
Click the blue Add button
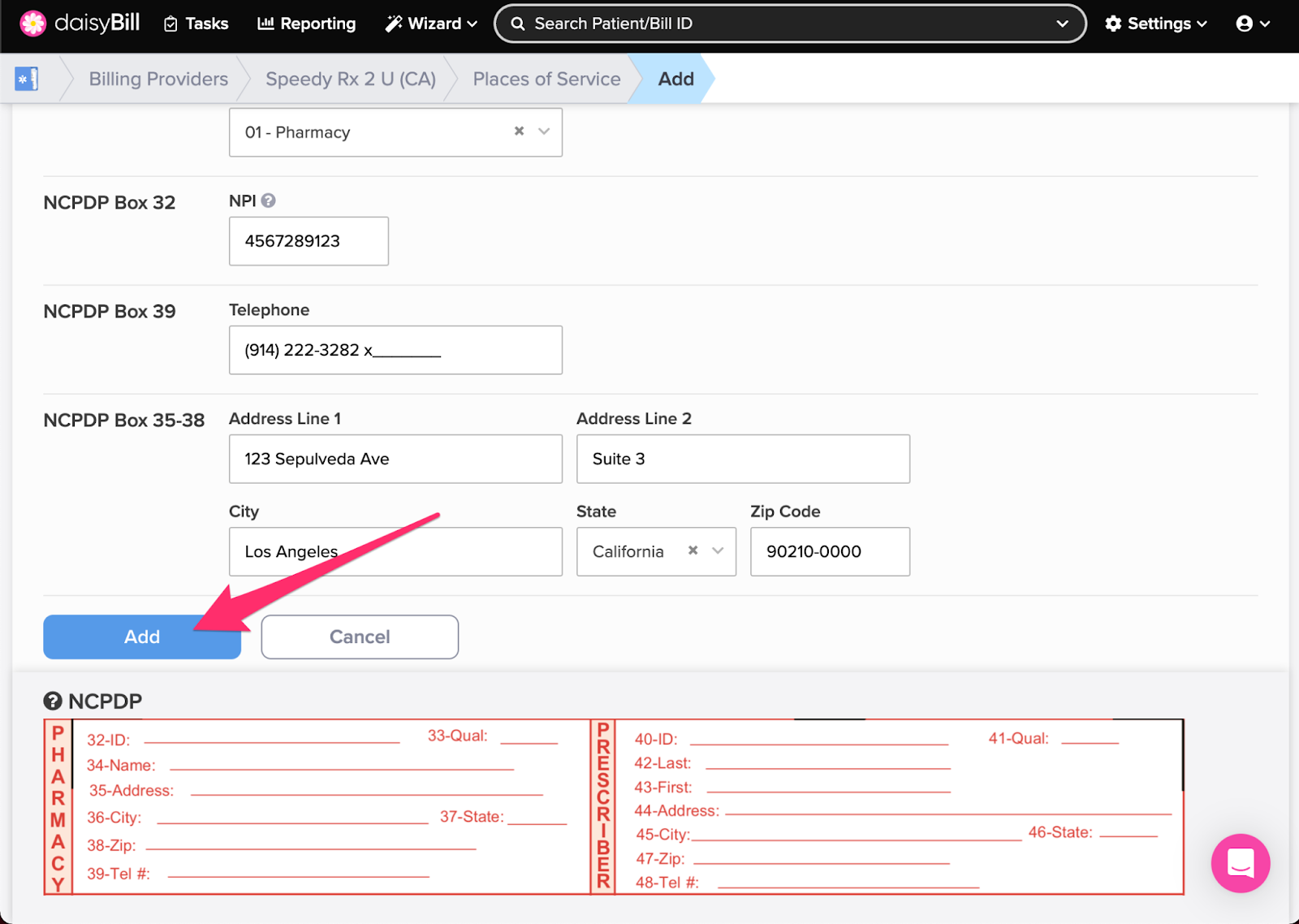pyautogui.click(x=142, y=637)
